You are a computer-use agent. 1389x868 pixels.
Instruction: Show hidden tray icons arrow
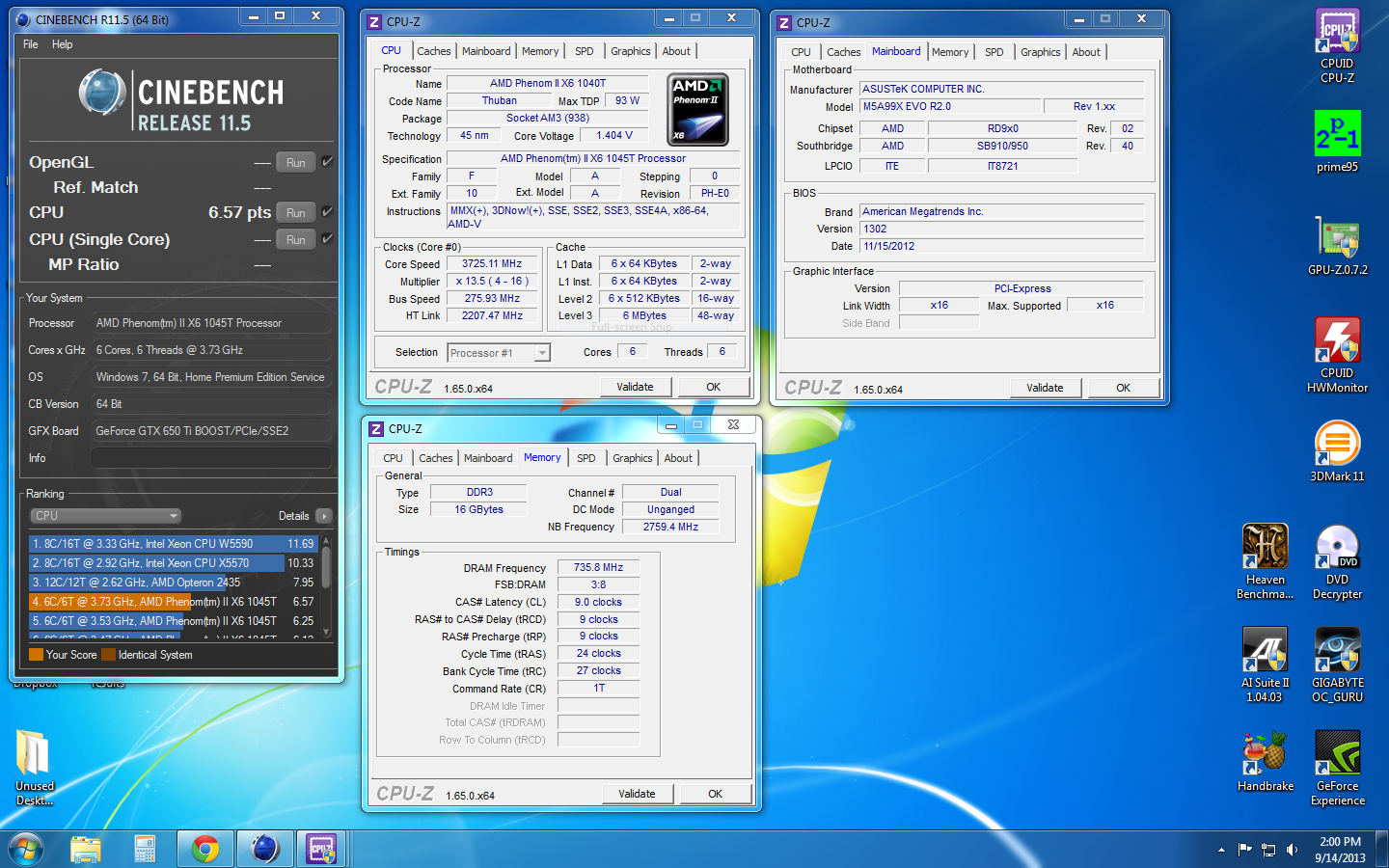point(1221,850)
